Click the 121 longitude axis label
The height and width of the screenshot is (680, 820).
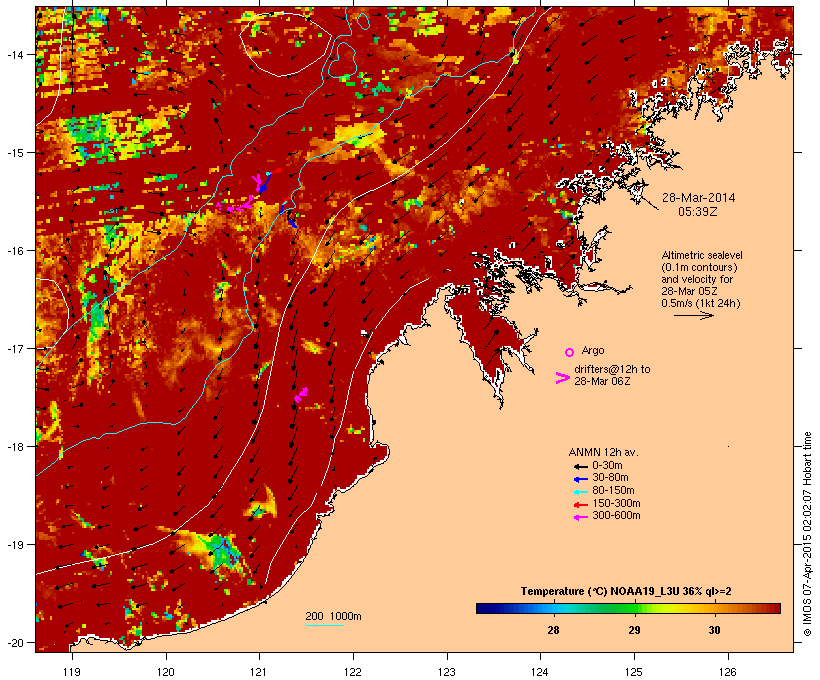click(x=259, y=672)
